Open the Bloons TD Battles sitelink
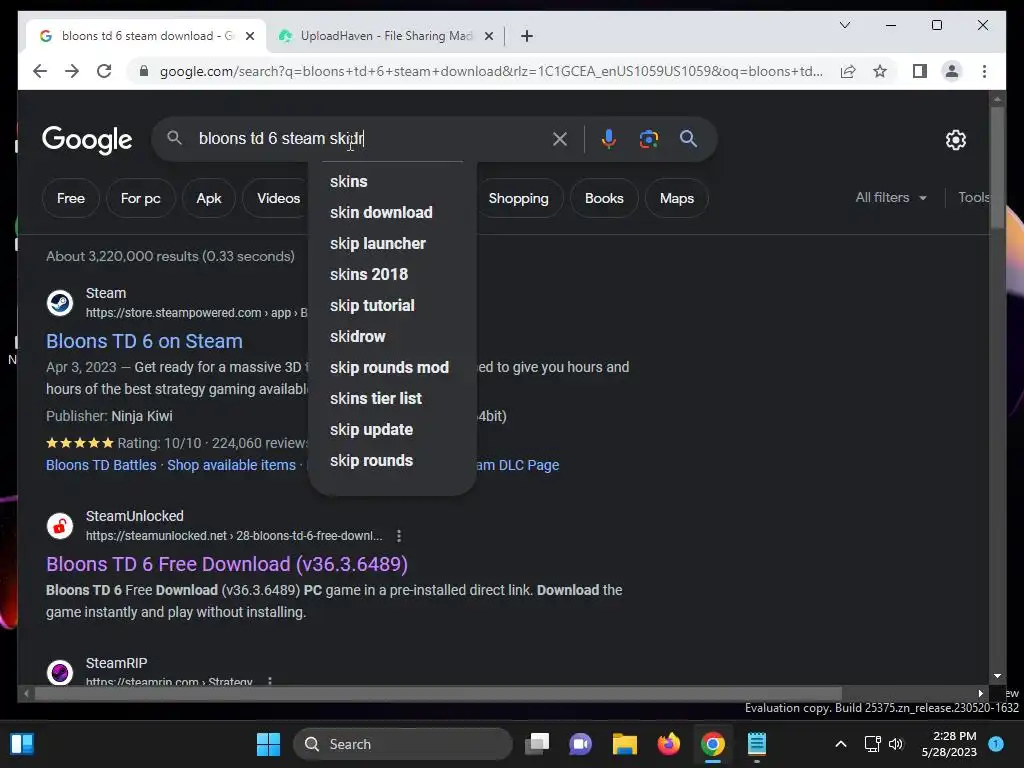 pyautogui.click(x=101, y=465)
